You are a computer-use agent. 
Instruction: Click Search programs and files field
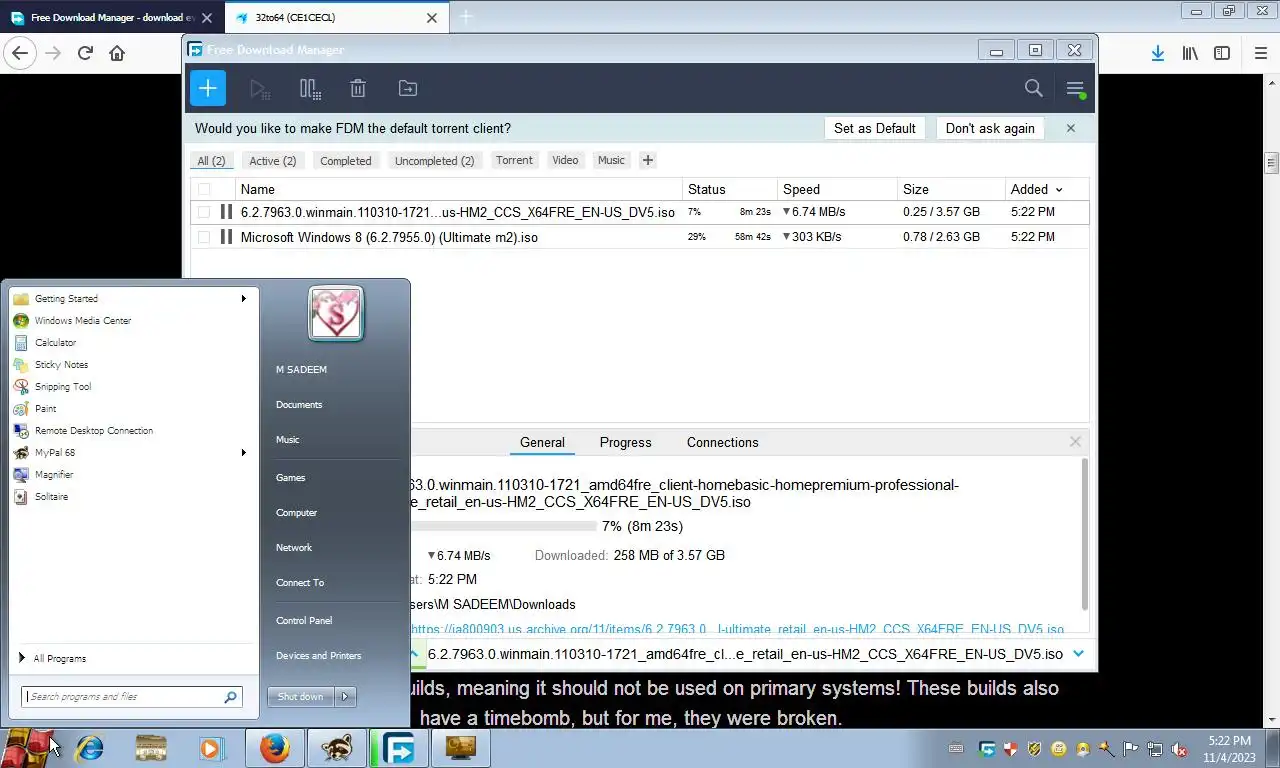tap(132, 696)
